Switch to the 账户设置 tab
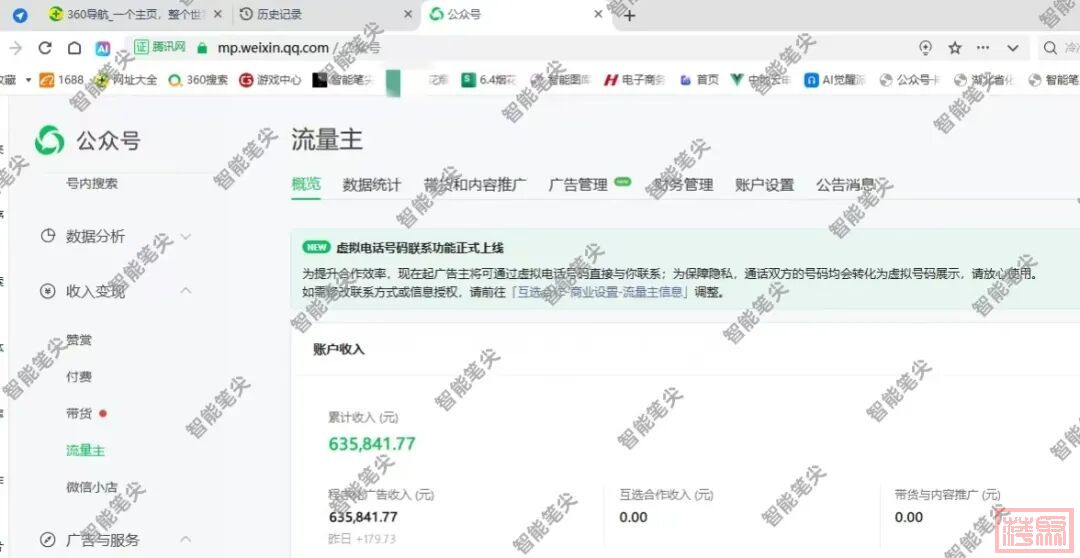 764,185
